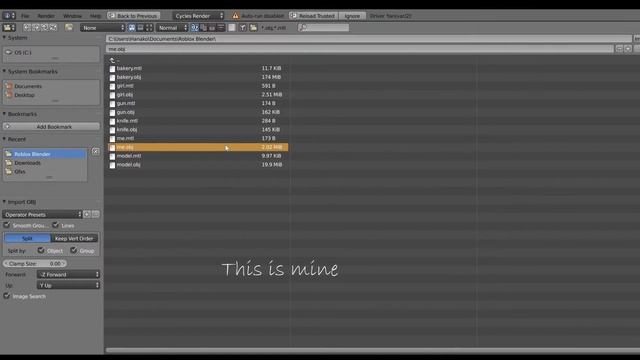Open the Normal display size dropdown
Screen dimensions: 640x360
(172, 27)
